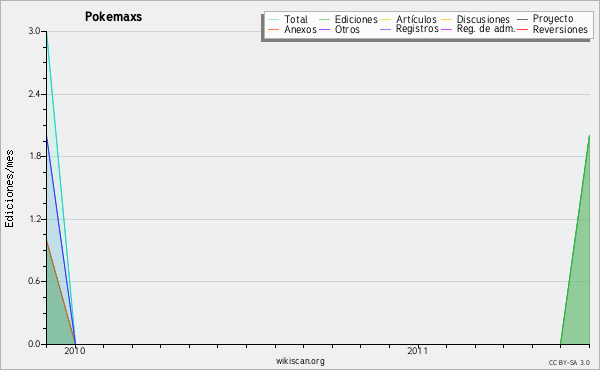
Task: Click the Reversiones legend entry
Action: (x=552, y=29)
